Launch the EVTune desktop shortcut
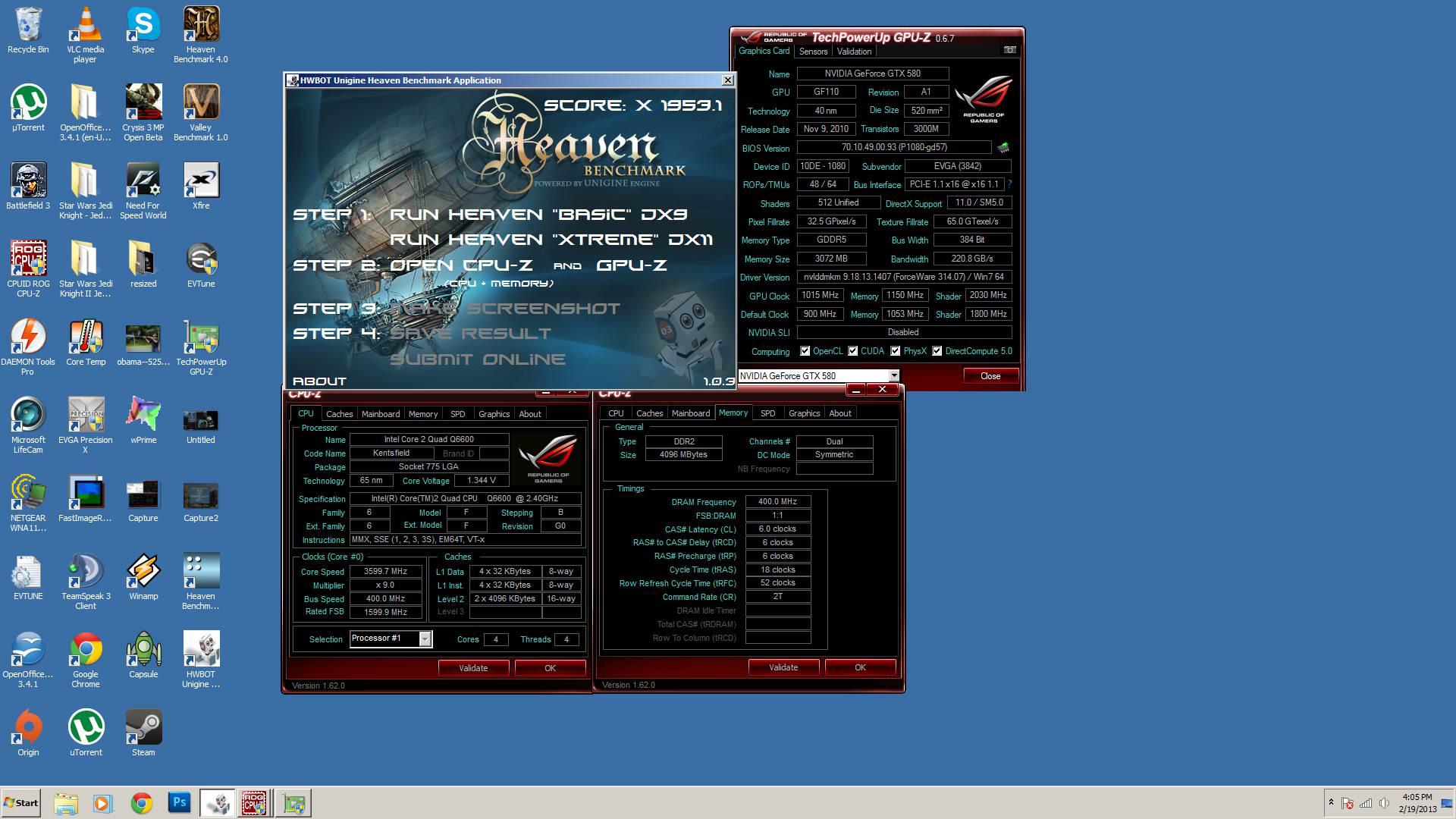Viewport: 1456px width, 819px height. pos(201,265)
